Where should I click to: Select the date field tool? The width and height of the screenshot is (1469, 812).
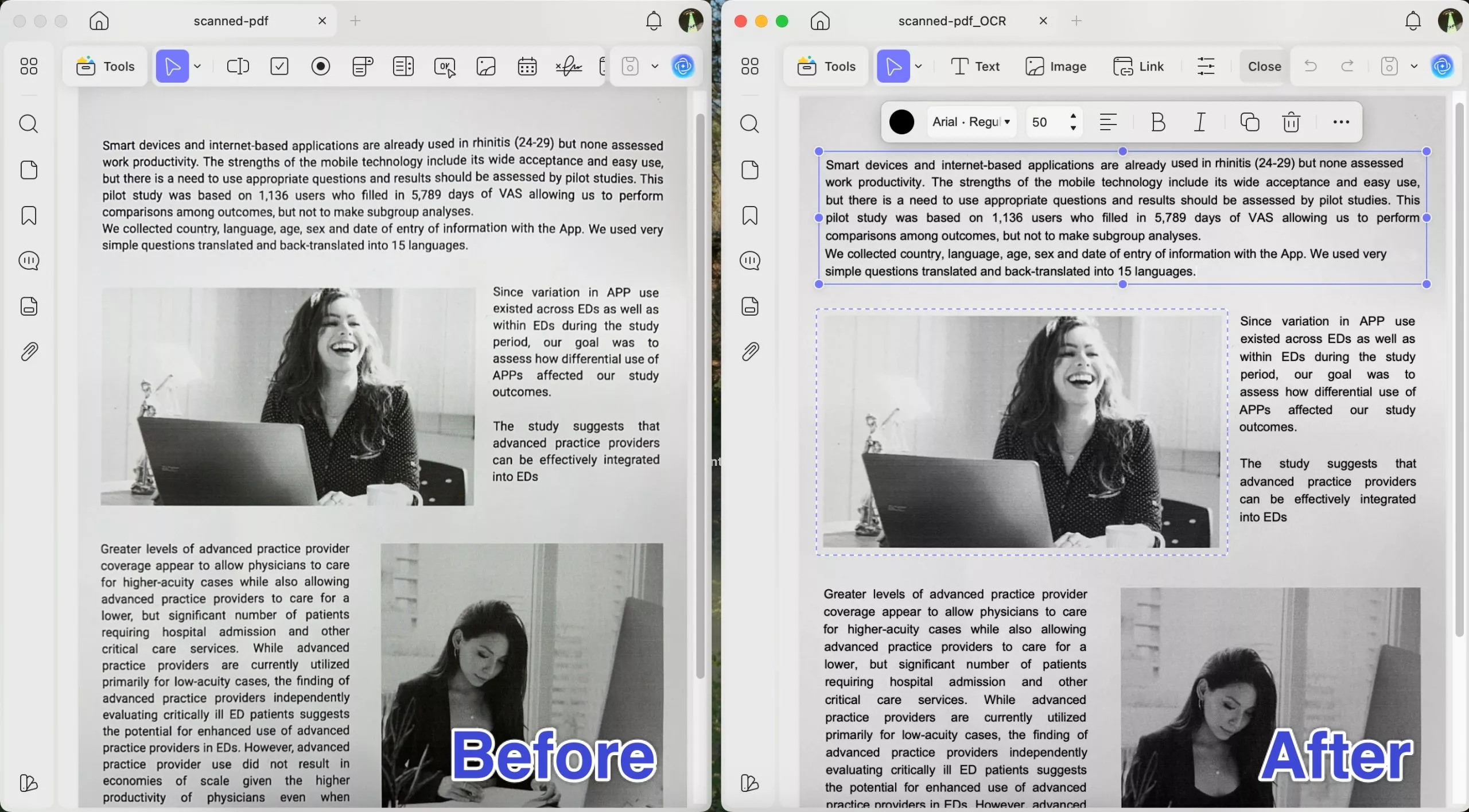coord(526,67)
